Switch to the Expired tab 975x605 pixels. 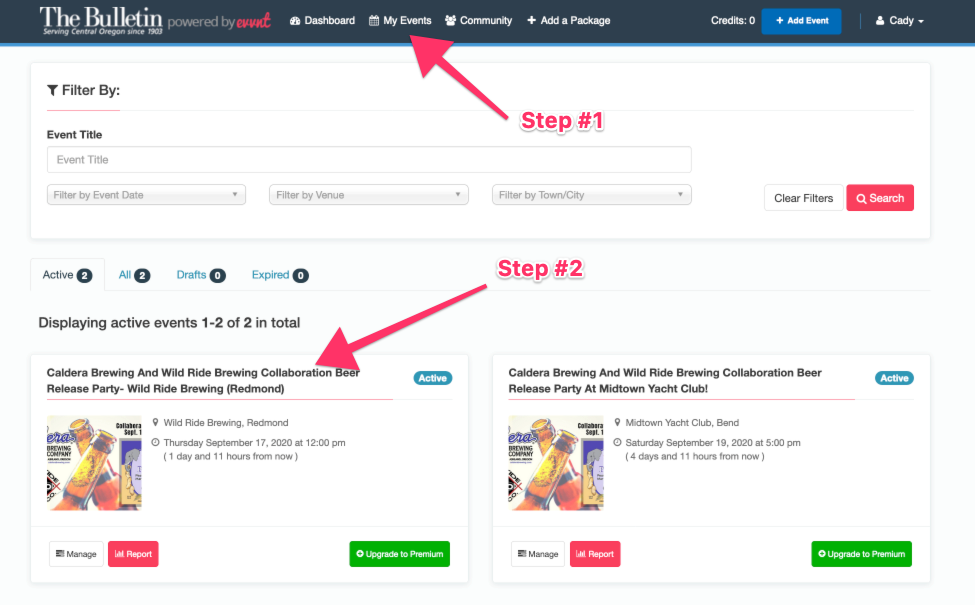[280, 275]
